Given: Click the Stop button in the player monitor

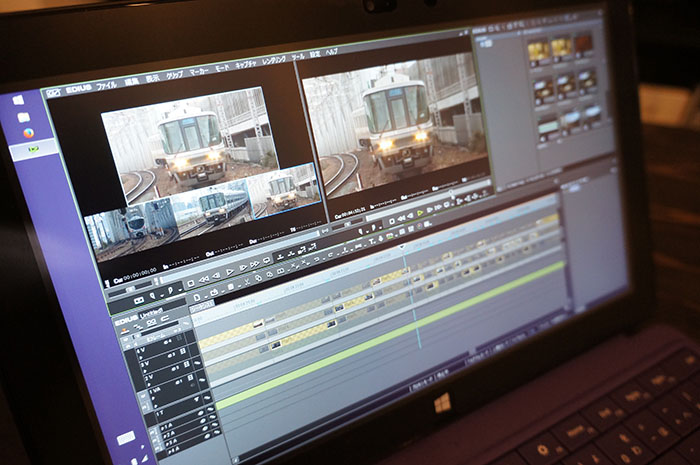Looking at the screenshot, I should pos(191,284).
